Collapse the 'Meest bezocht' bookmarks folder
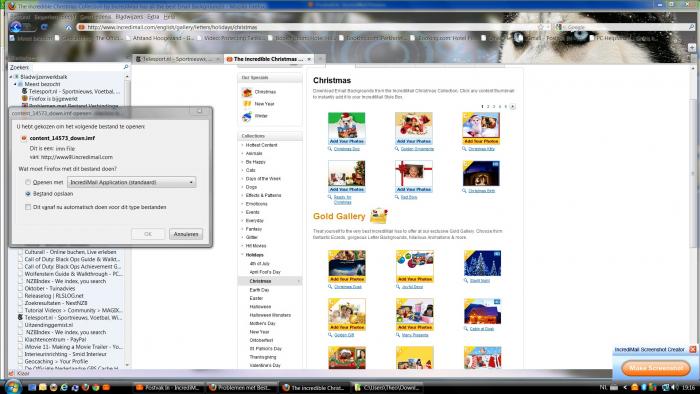This screenshot has height=394, width=700. 15,84
